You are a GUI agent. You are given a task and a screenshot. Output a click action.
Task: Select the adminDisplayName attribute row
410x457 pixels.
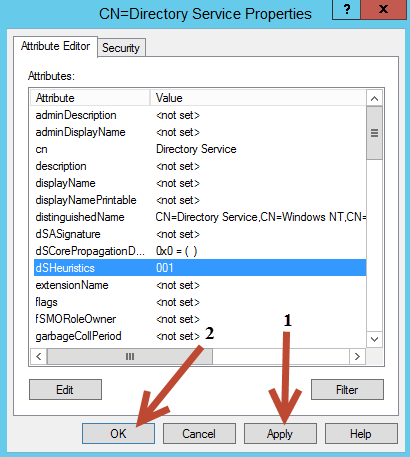click(x=200, y=132)
